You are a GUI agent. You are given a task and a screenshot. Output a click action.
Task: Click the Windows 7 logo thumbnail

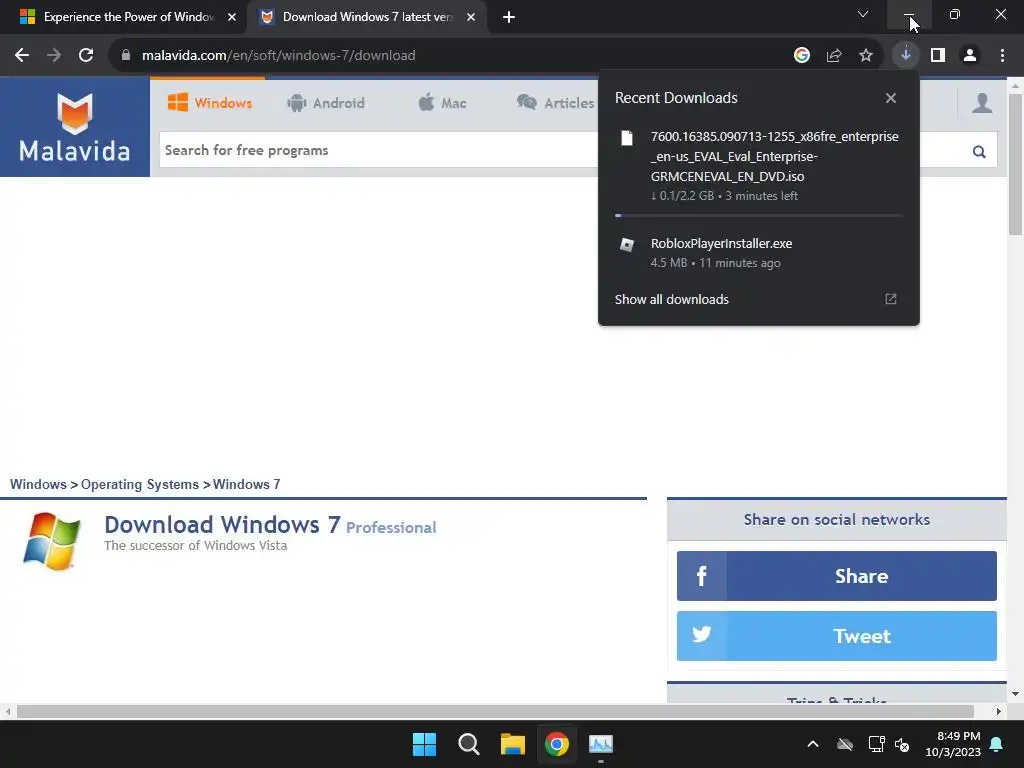pyautogui.click(x=51, y=541)
